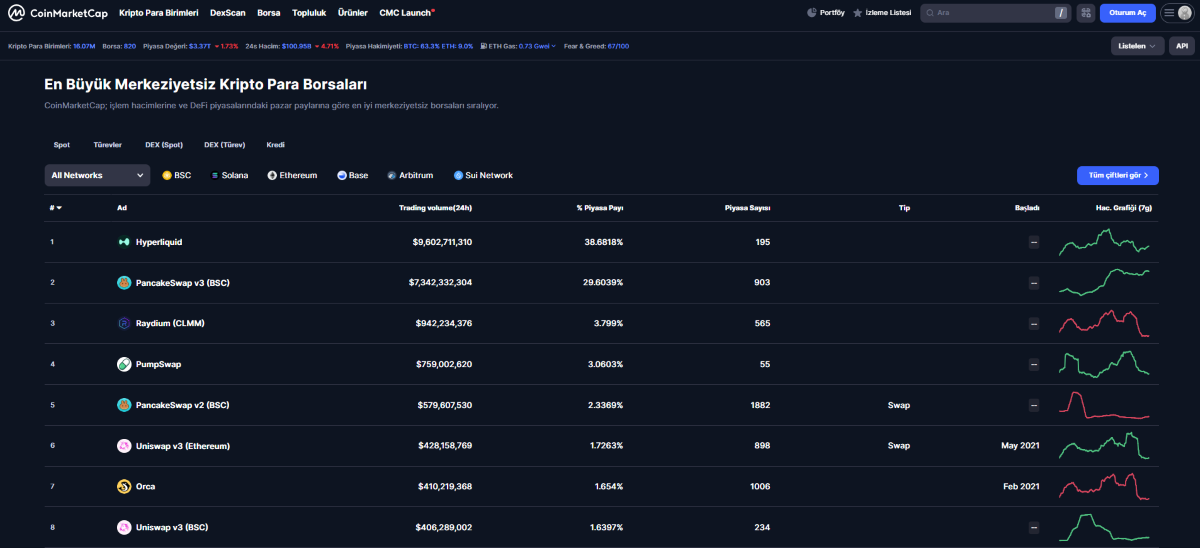This screenshot has width=1200, height=548.
Task: Switch to the DEX (Spot) tab
Action: [x=164, y=144]
